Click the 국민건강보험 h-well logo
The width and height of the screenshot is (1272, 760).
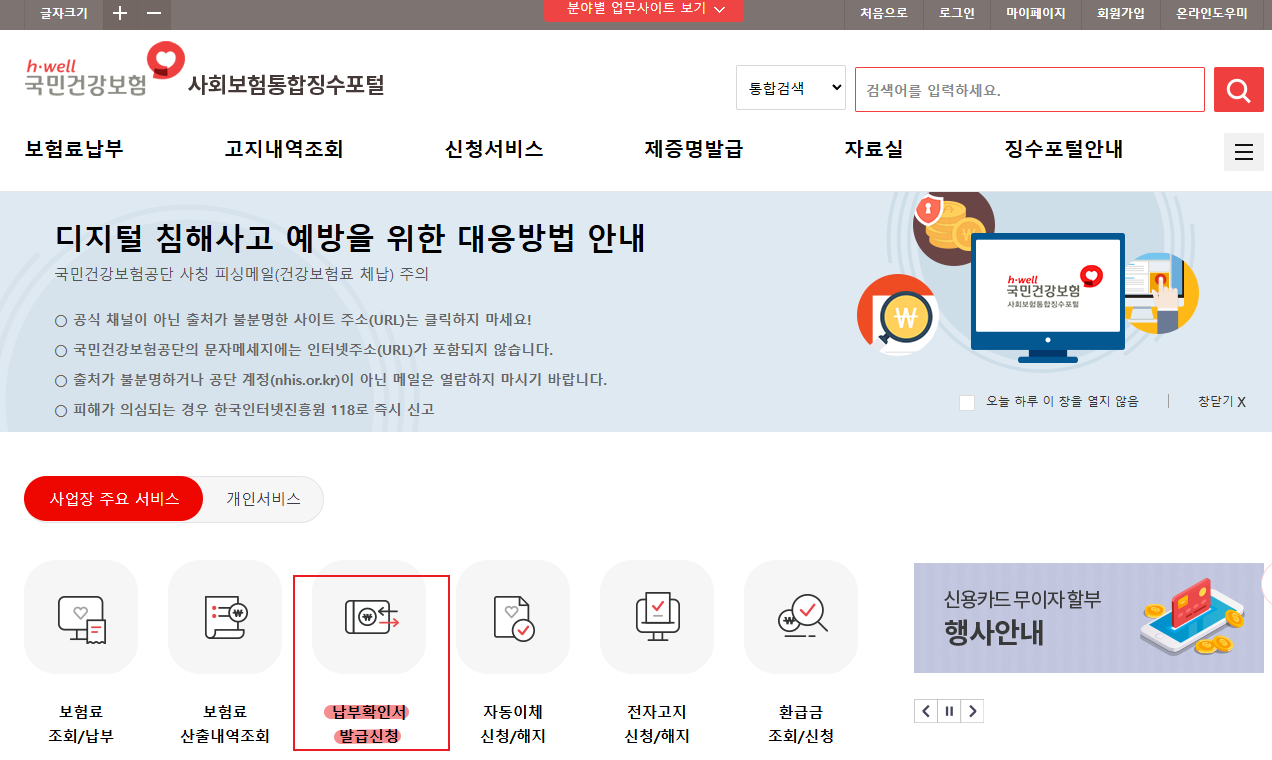(104, 69)
